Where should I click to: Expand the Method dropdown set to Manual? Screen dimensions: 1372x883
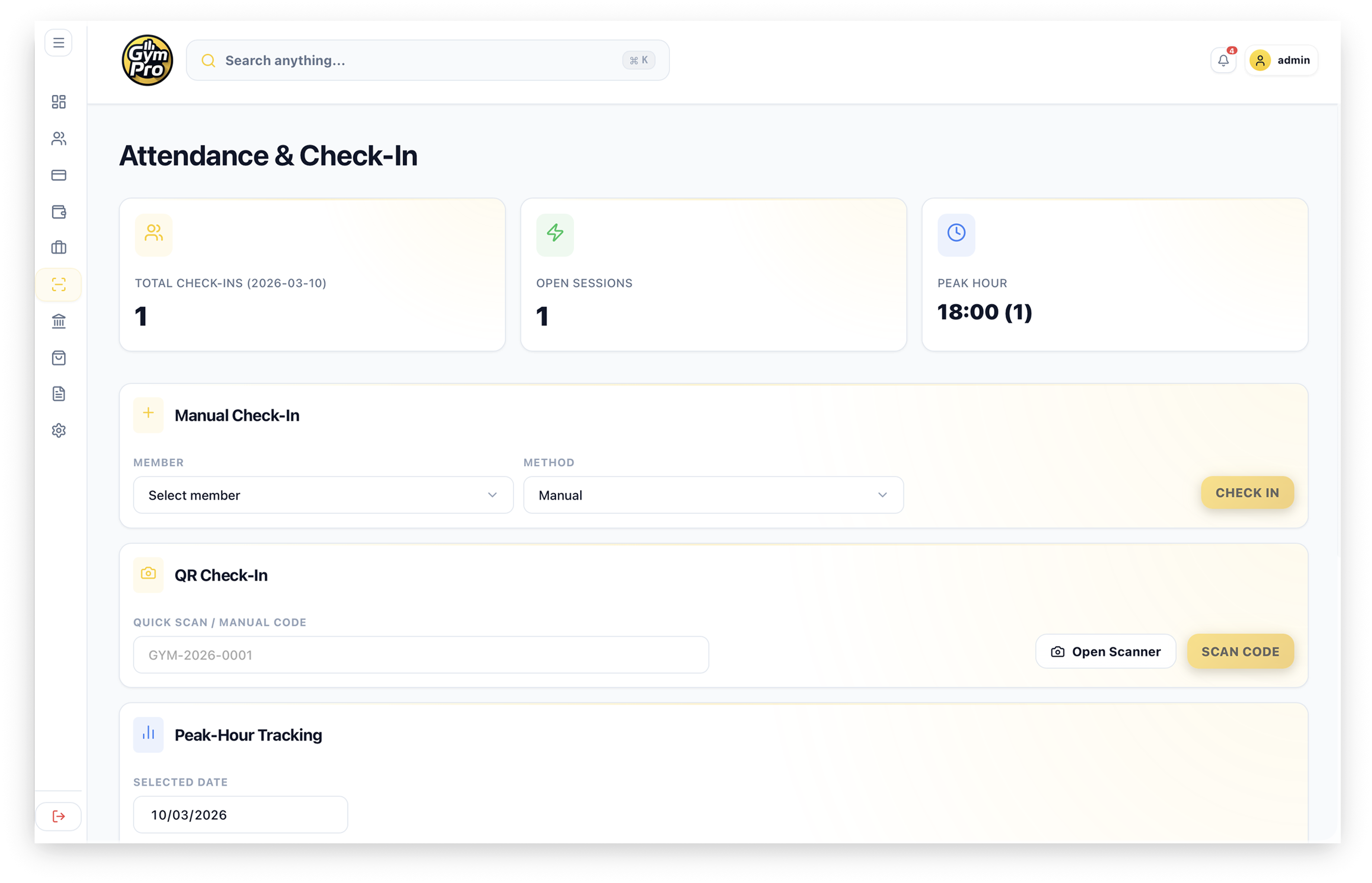pos(713,495)
